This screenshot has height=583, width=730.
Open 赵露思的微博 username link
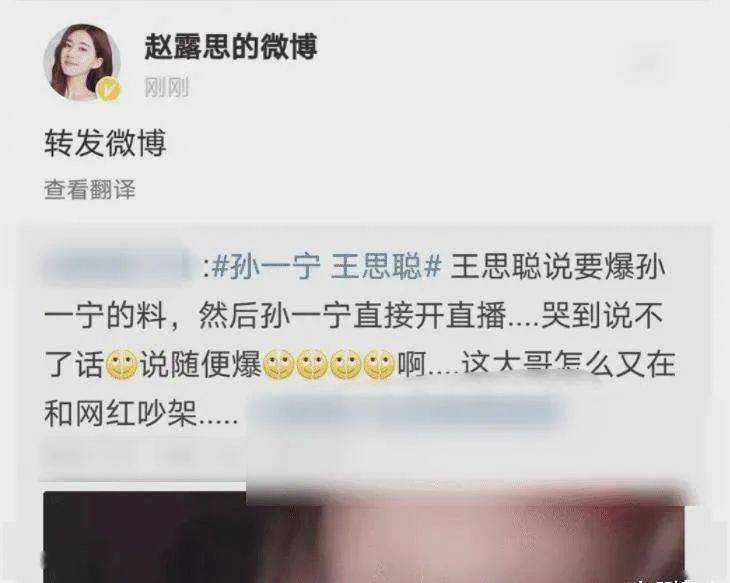click(x=231, y=47)
